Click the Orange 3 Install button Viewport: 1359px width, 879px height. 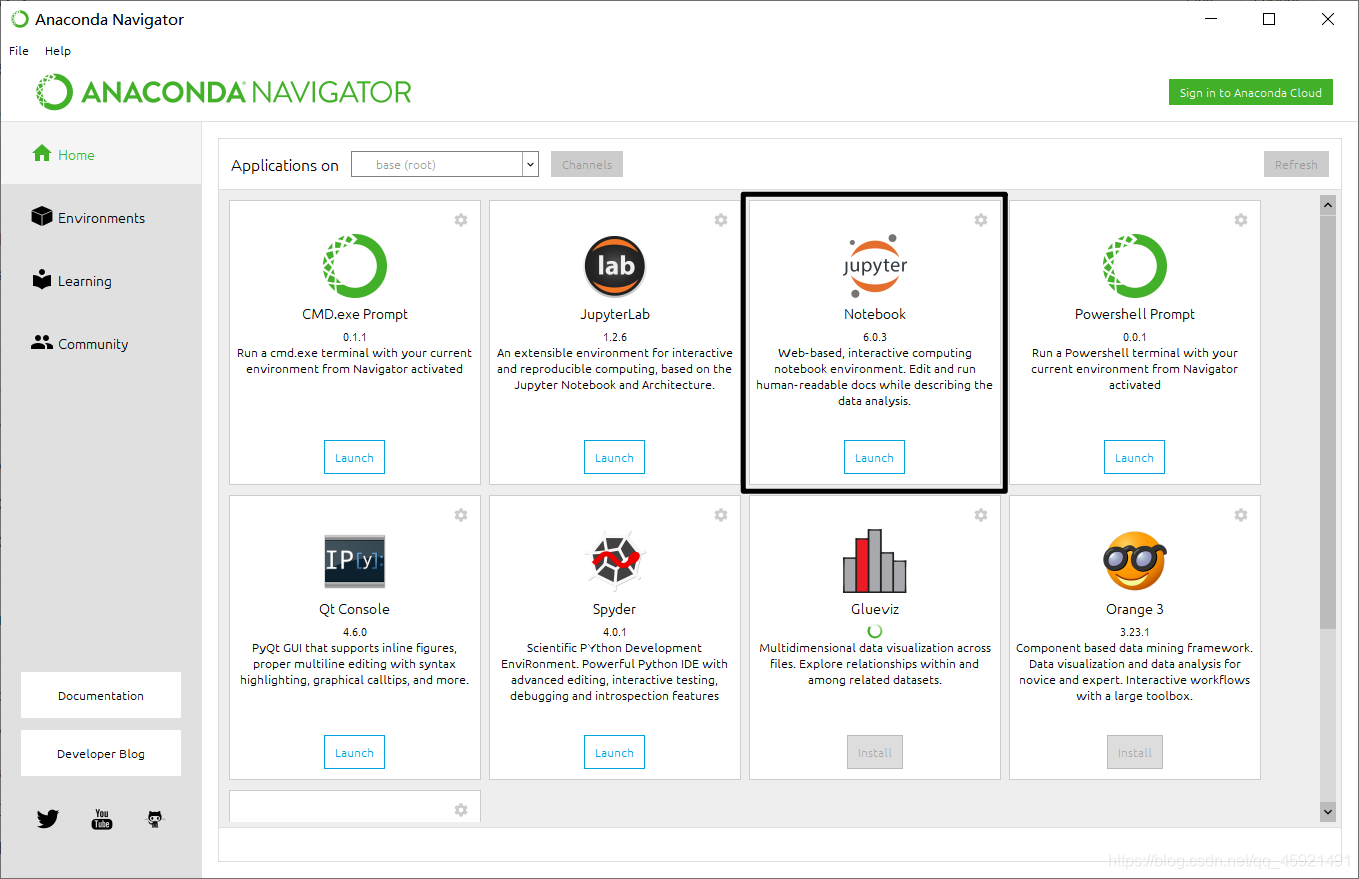click(1135, 752)
